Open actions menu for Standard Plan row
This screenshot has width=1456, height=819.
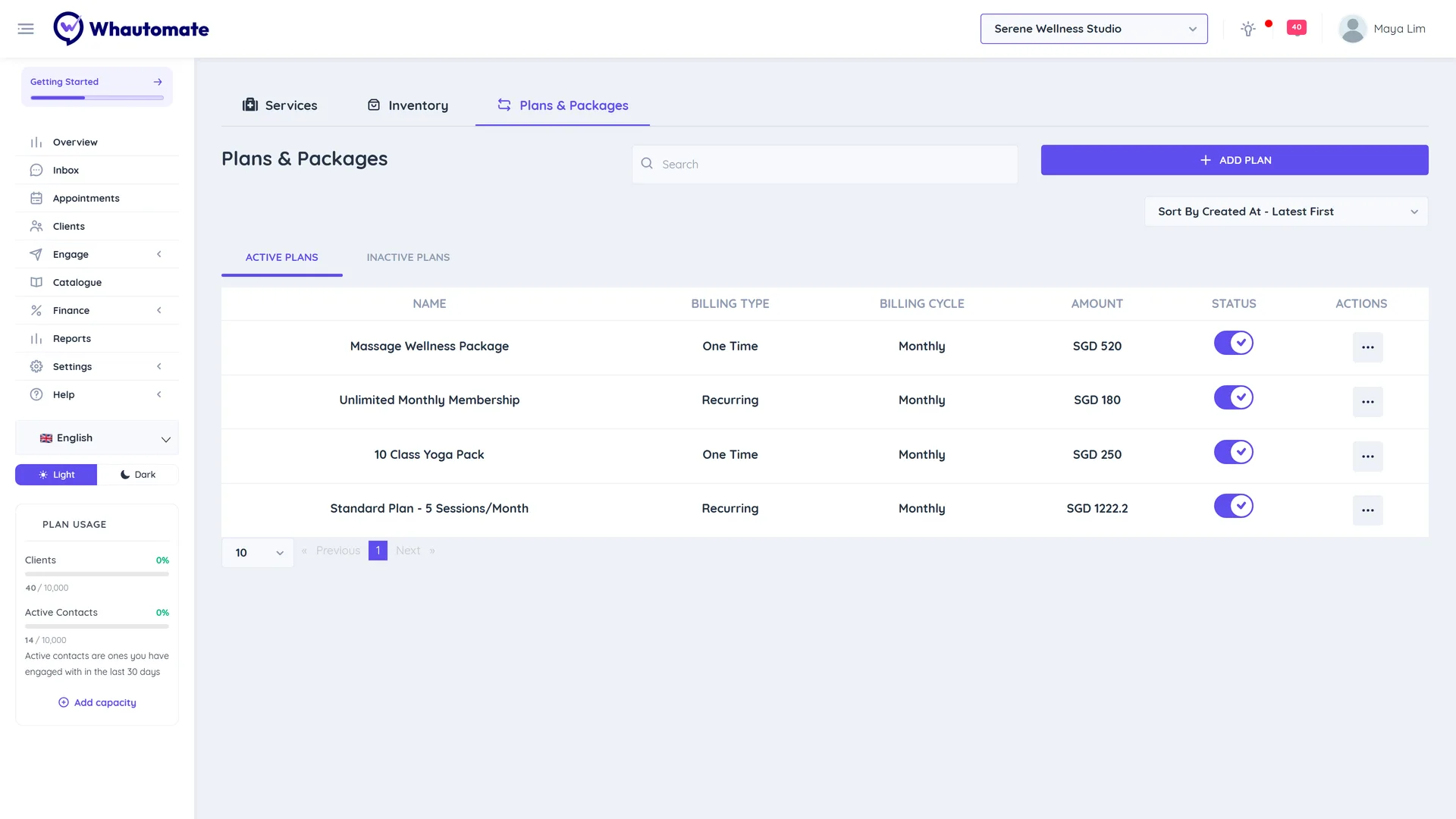coord(1367,510)
